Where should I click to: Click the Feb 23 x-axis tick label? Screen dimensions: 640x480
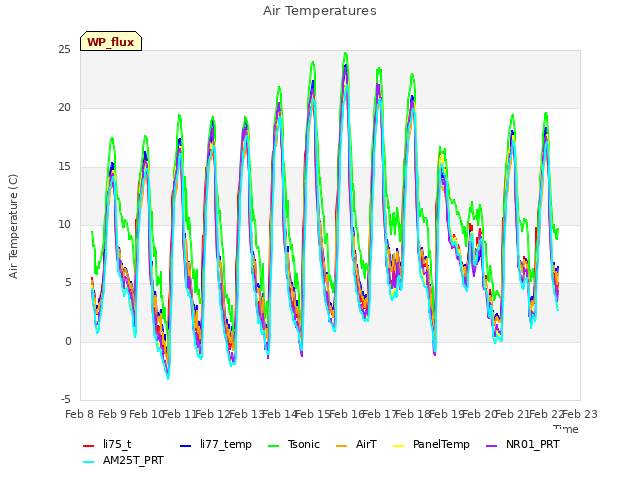(x=580, y=415)
